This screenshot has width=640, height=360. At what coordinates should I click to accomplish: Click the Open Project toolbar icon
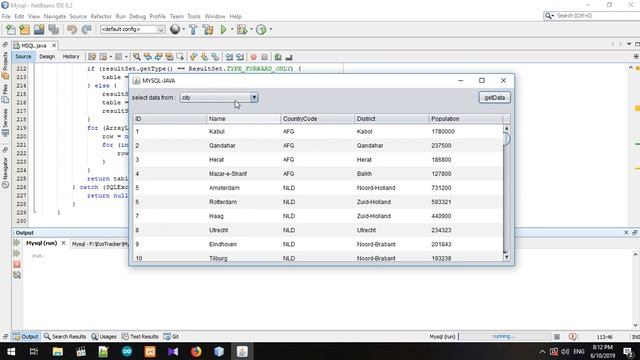click(39, 29)
